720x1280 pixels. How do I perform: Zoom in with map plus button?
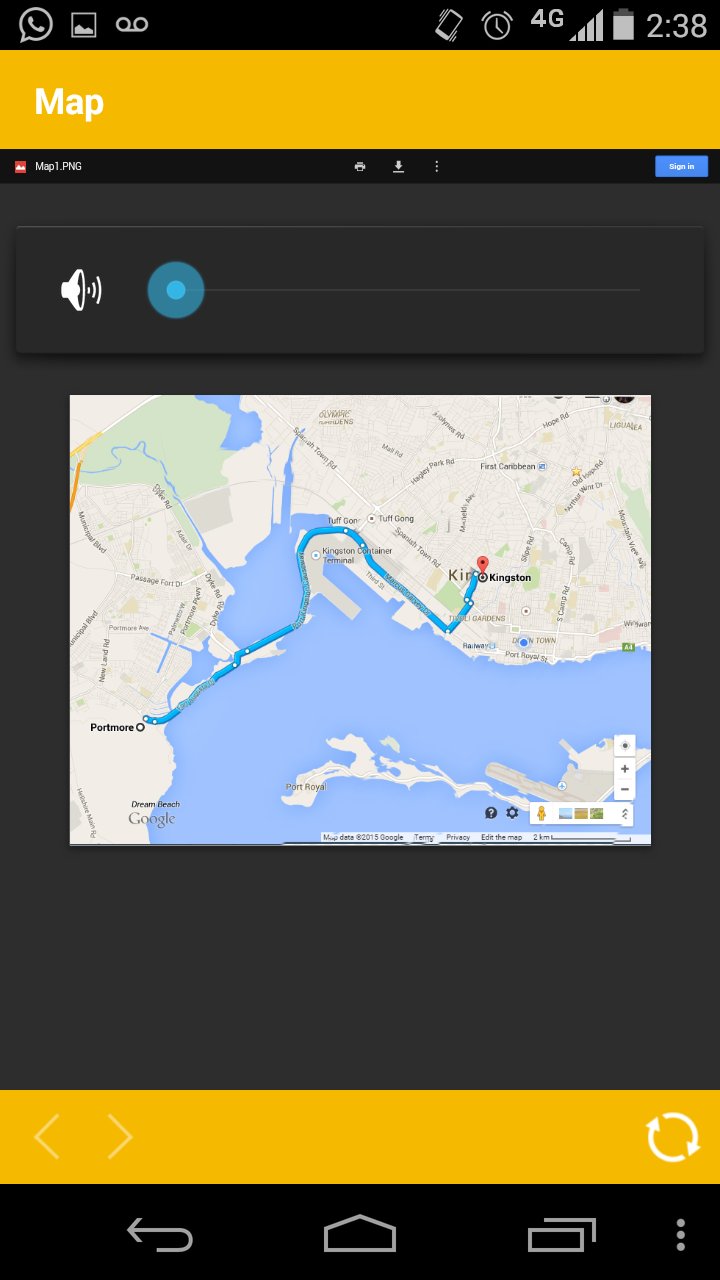625,769
